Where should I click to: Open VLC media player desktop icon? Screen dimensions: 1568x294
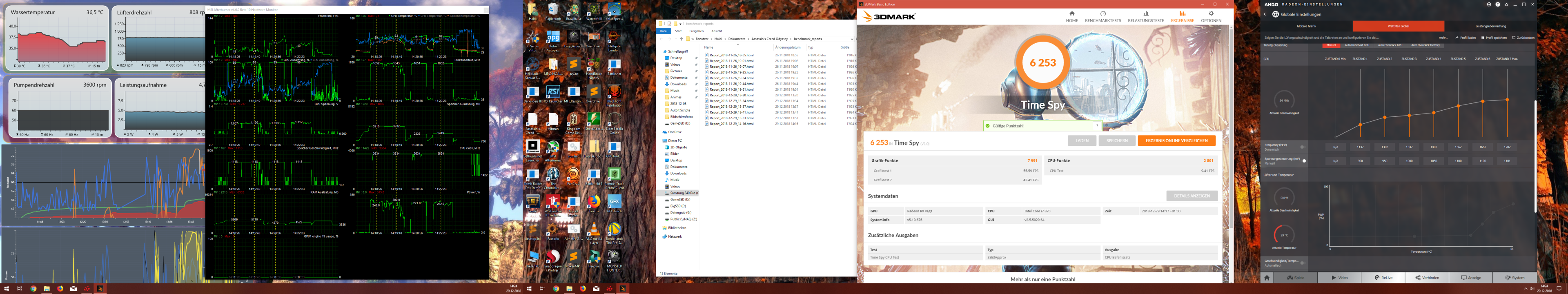[594, 234]
